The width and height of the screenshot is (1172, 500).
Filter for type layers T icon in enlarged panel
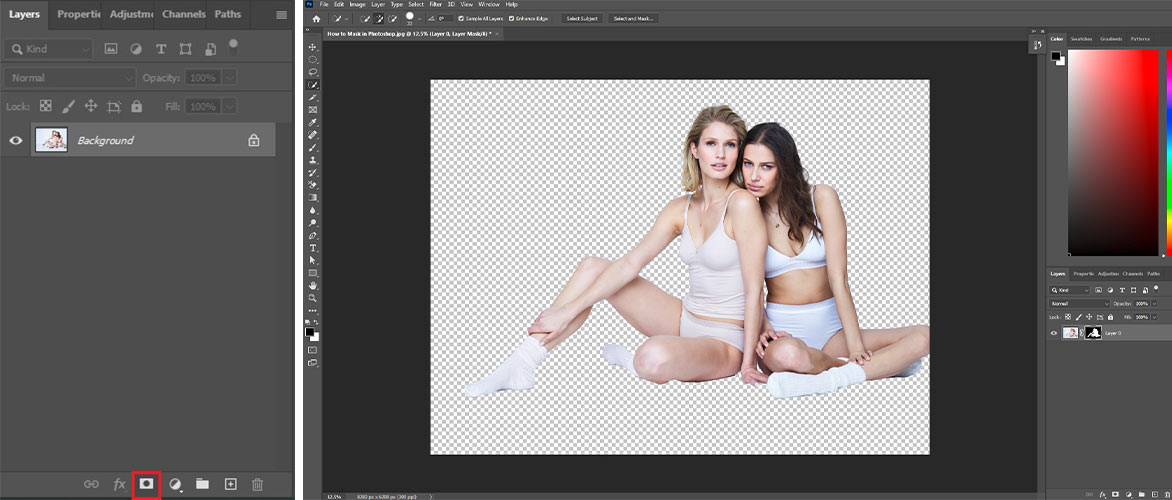(x=161, y=49)
